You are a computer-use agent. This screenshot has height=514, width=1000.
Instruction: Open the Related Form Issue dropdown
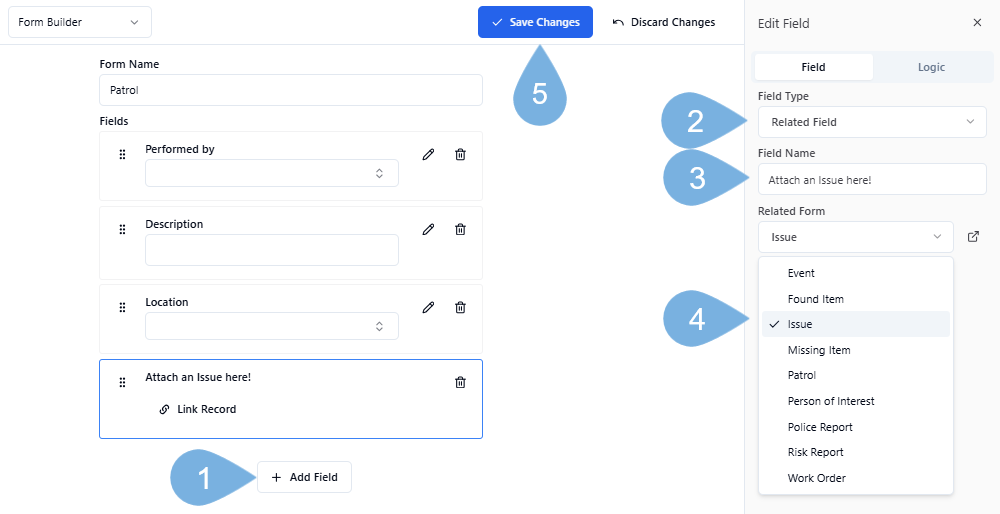tap(855, 237)
